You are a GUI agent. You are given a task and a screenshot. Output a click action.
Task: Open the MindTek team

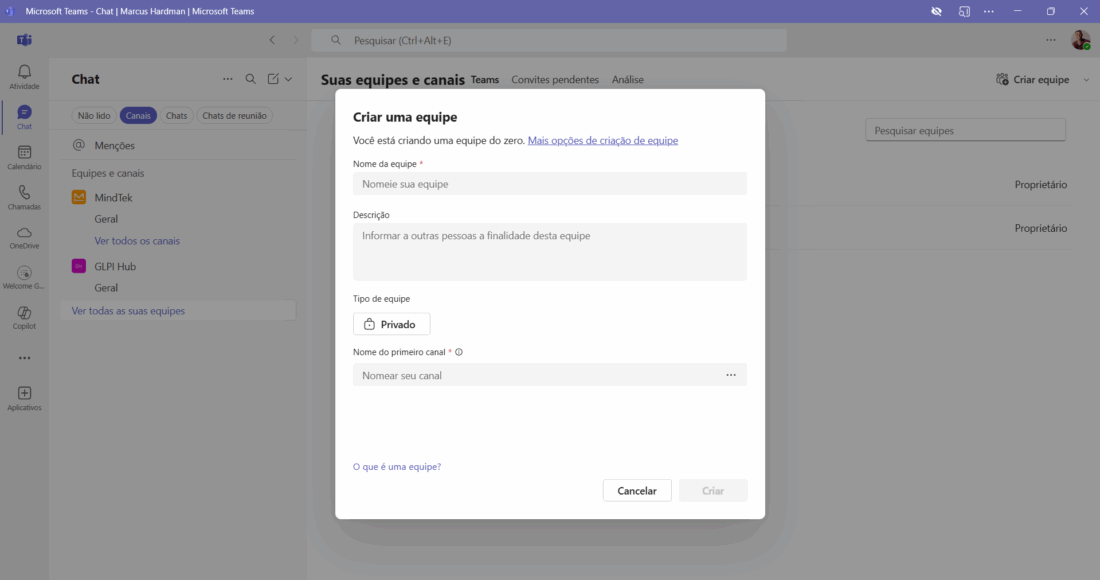(114, 197)
